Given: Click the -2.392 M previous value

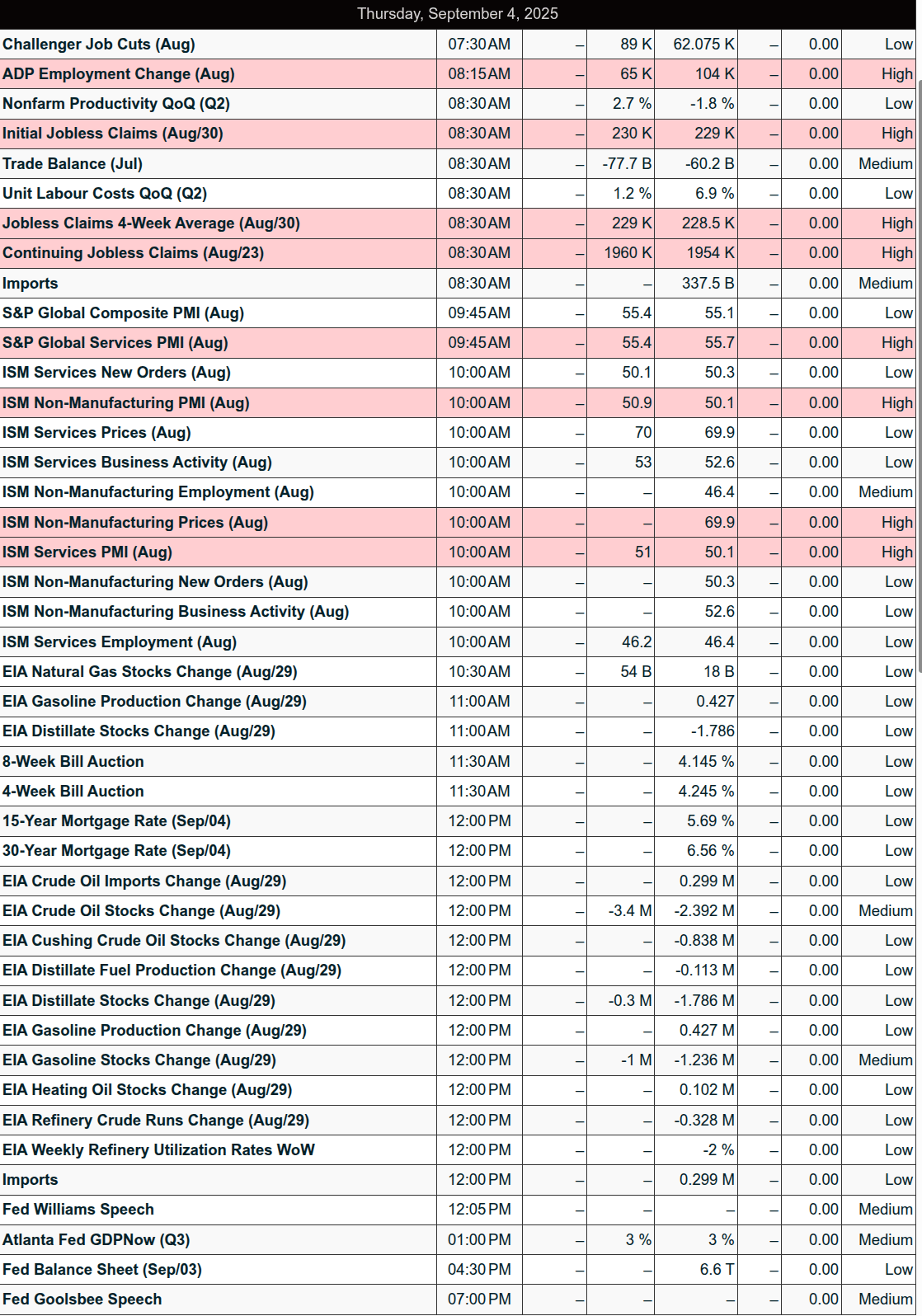Looking at the screenshot, I should click(x=704, y=911).
